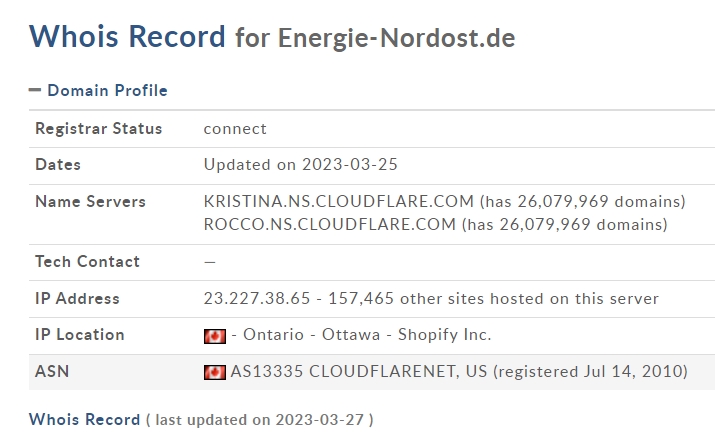Open 157,465 other sites hosted link
The width and height of the screenshot is (715, 437).
coord(493,298)
